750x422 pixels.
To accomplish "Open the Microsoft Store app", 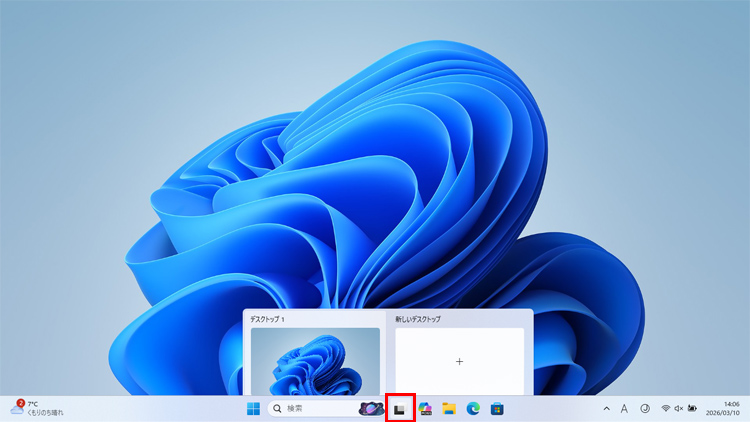I will point(496,408).
